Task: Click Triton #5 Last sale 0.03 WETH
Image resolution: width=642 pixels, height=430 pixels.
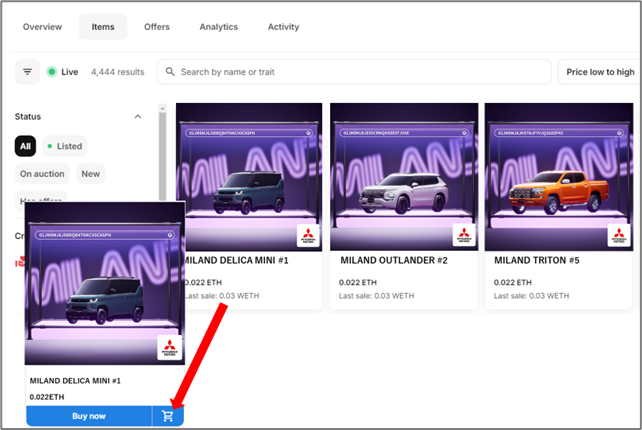Action: (531, 296)
